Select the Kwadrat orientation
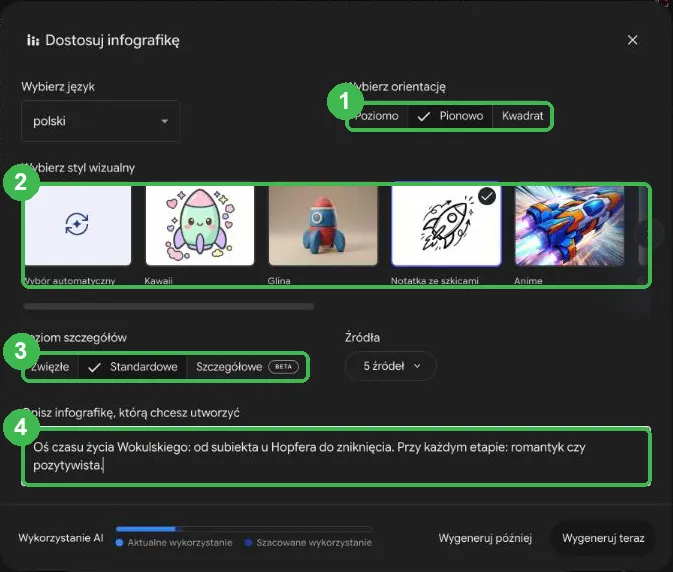Viewport: 673px width, 572px height. tap(522, 116)
